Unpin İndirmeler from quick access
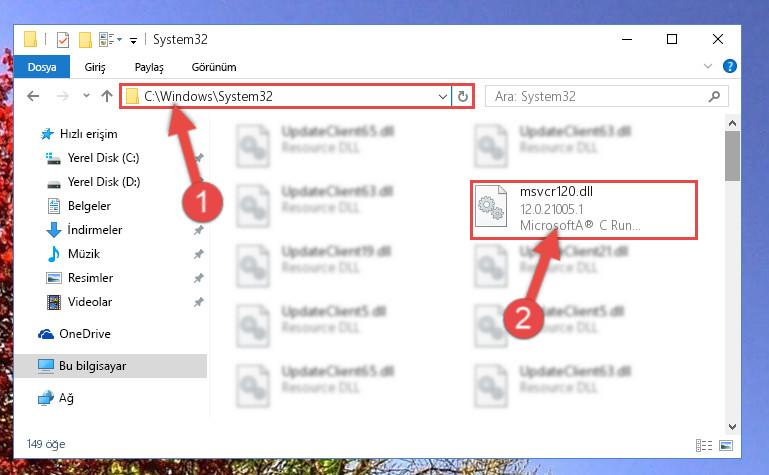This screenshot has width=769, height=475. tap(198, 230)
